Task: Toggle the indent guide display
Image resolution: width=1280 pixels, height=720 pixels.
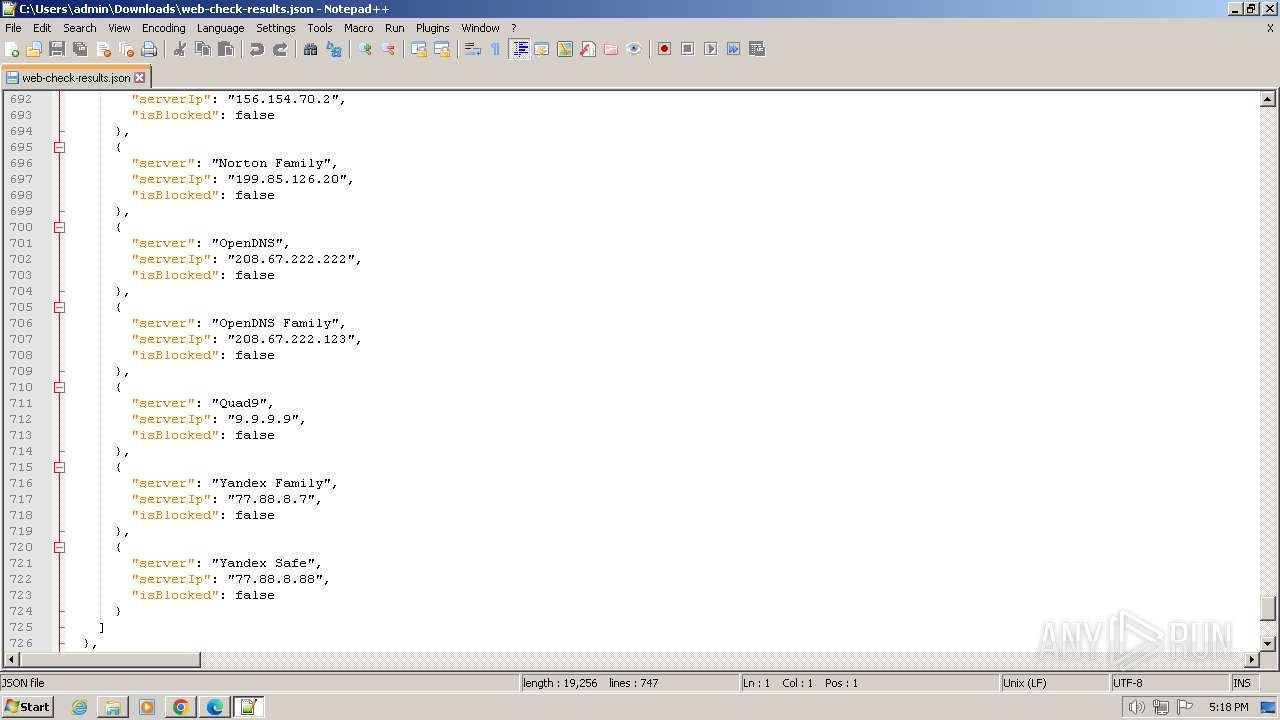Action: point(519,49)
